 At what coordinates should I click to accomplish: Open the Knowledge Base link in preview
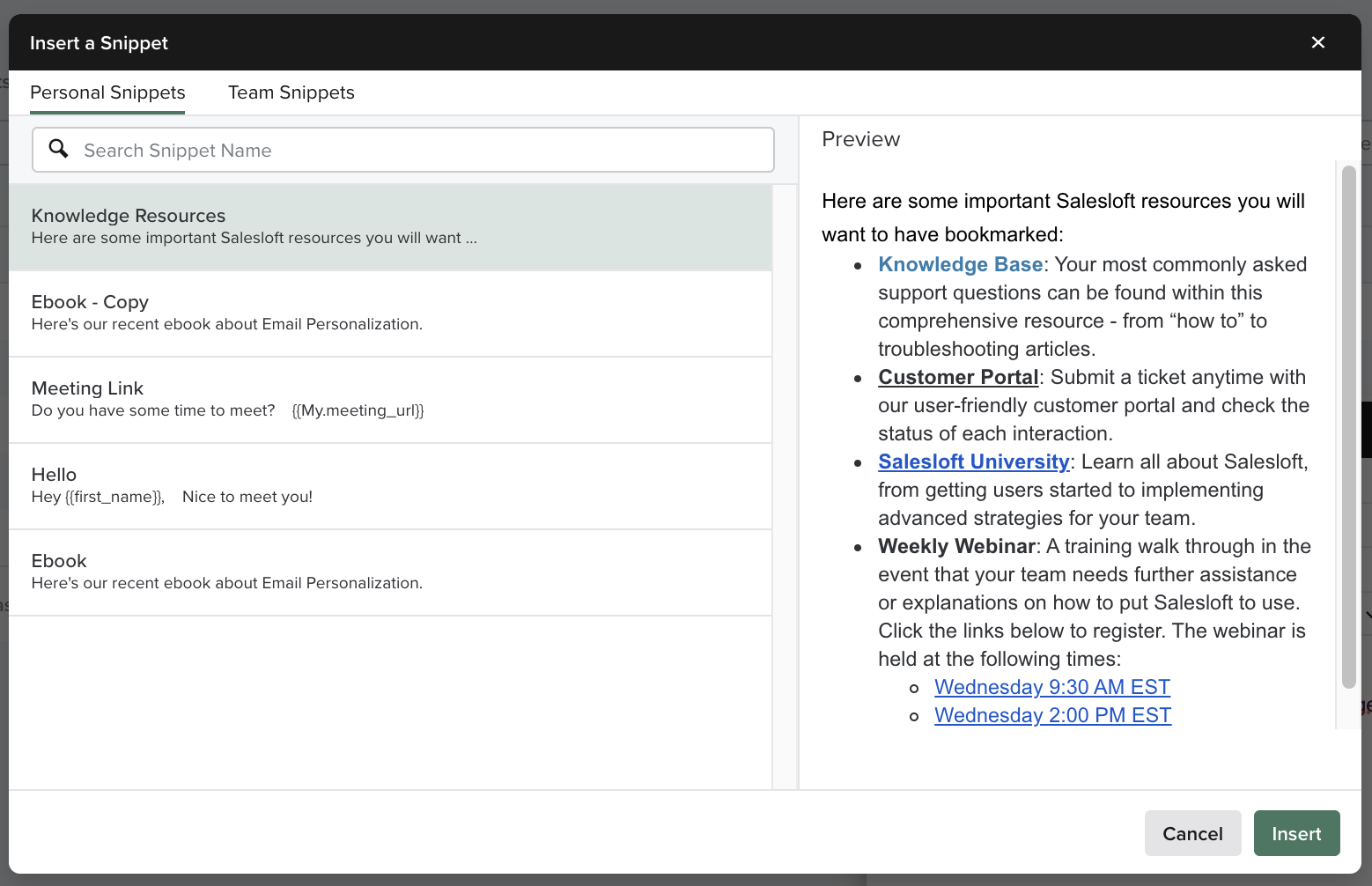click(x=960, y=265)
